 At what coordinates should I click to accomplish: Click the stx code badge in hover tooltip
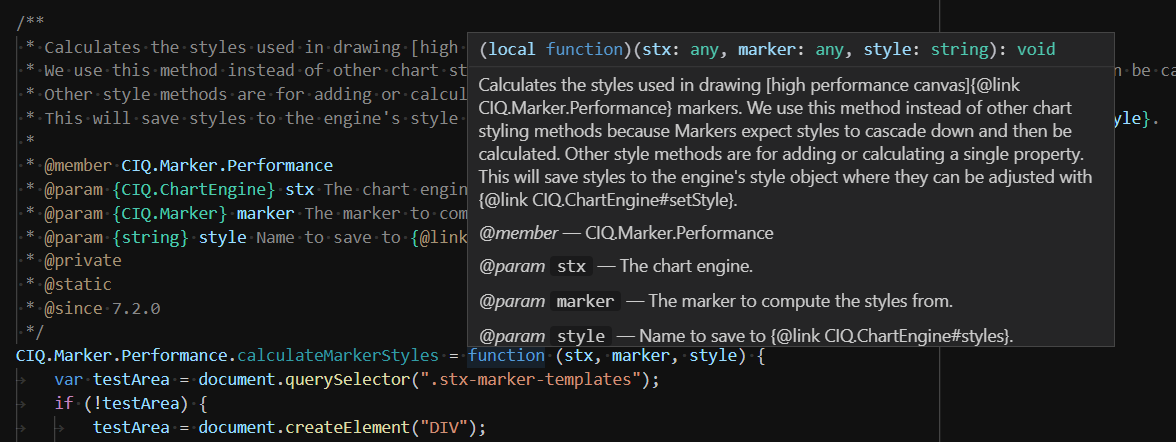coord(572,267)
